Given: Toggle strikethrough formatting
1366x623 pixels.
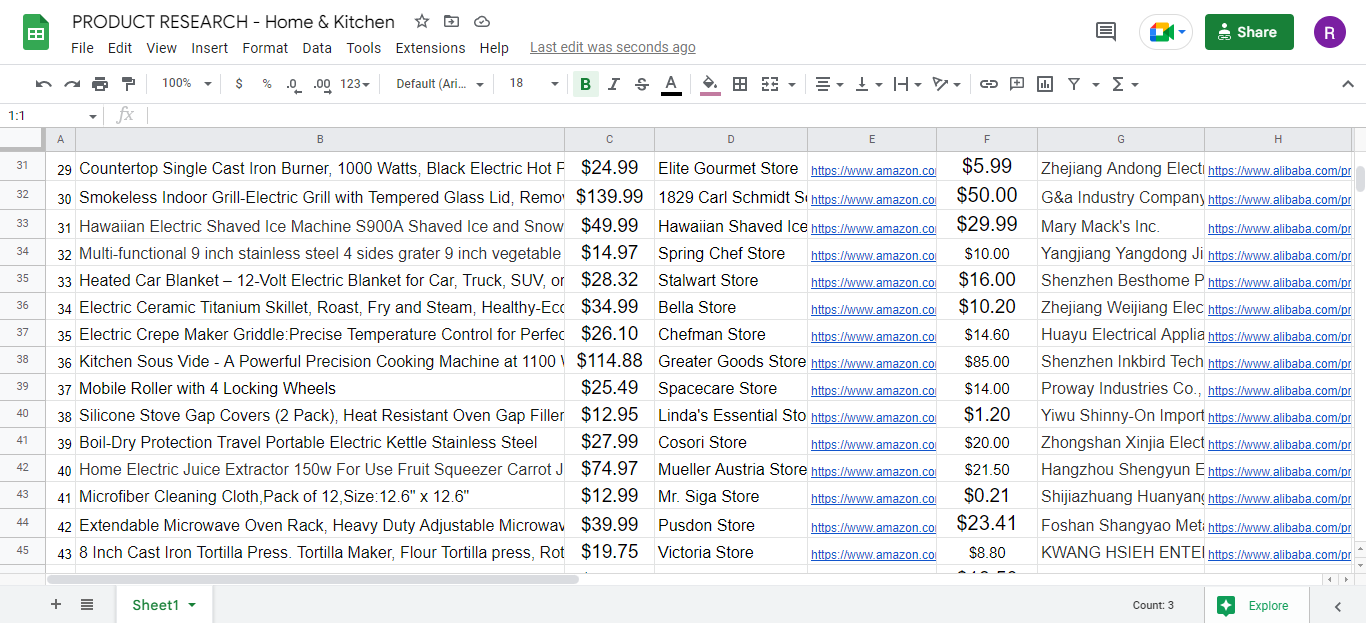Looking at the screenshot, I should click(x=640, y=84).
